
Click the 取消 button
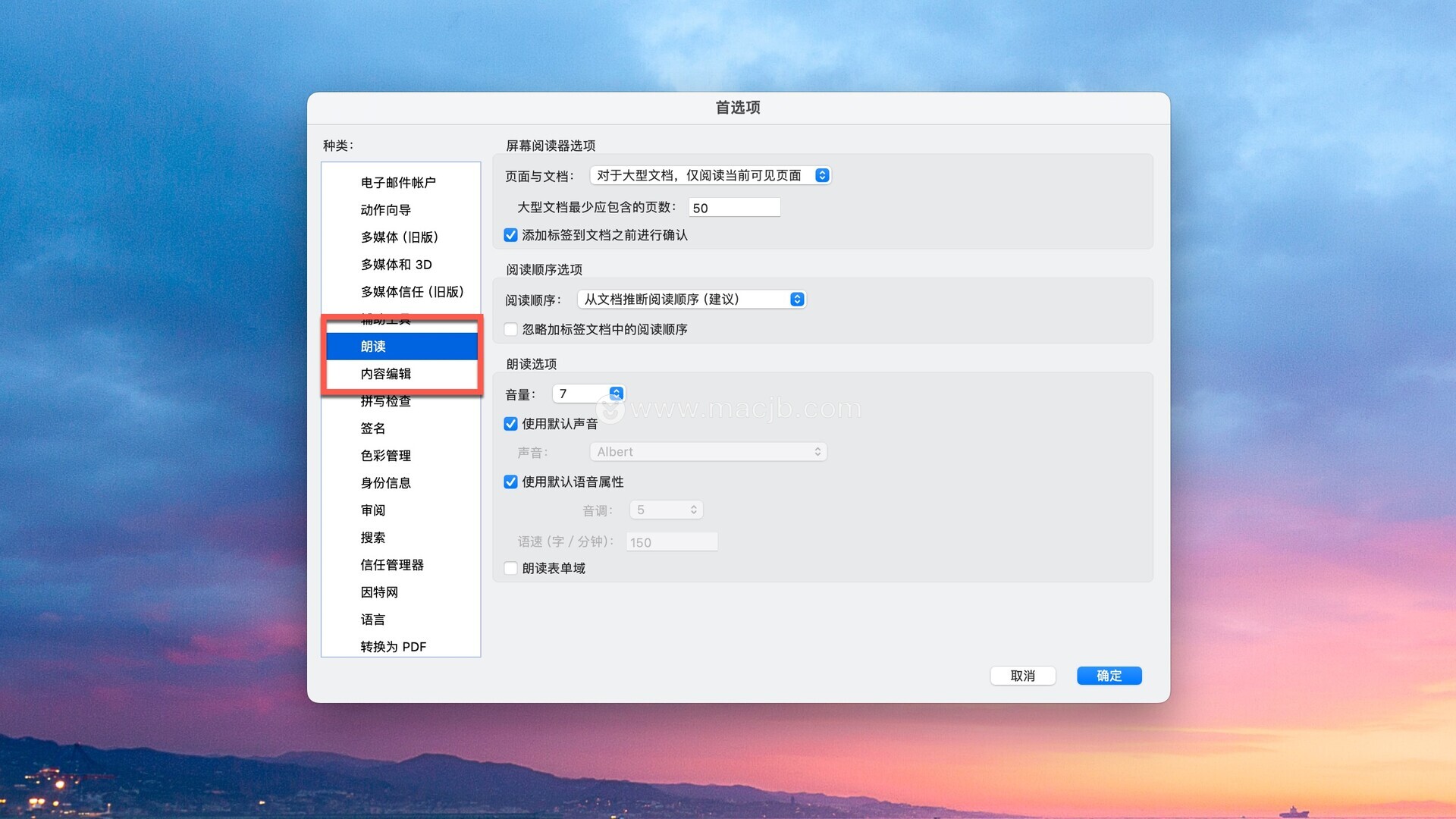coord(1022,676)
